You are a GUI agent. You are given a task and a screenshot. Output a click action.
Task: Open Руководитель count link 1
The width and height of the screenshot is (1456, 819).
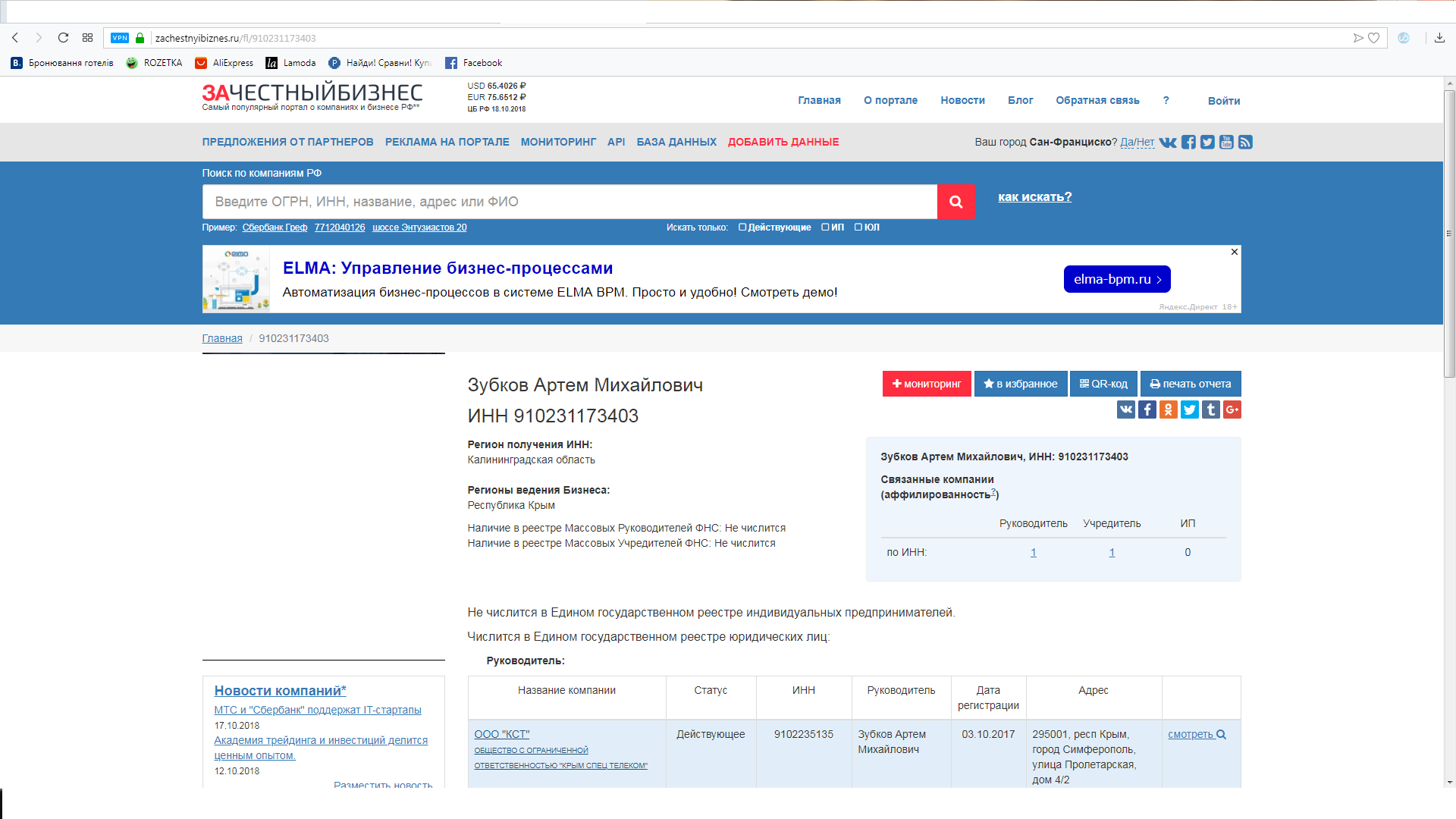pos(1034,553)
